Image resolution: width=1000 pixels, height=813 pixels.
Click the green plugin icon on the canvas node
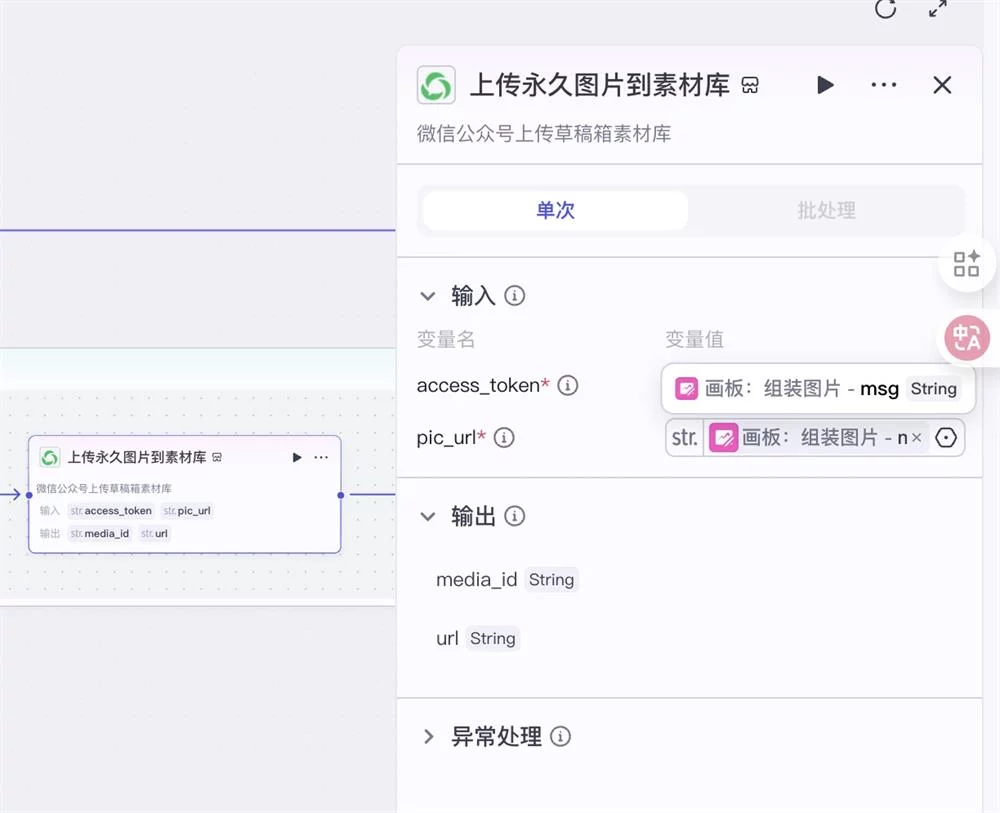pos(49,457)
